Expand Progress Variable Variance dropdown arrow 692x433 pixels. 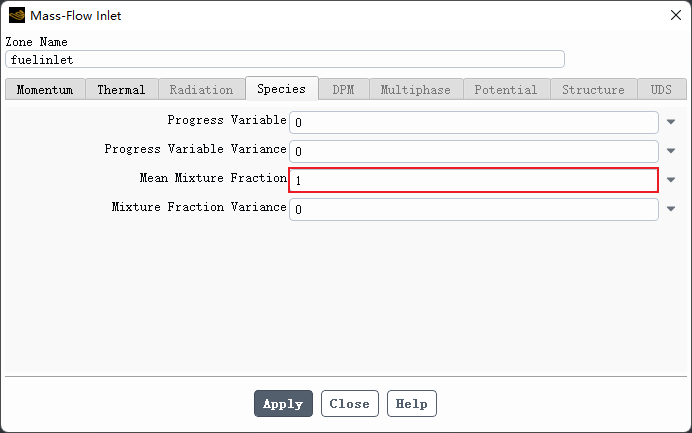coord(671,151)
